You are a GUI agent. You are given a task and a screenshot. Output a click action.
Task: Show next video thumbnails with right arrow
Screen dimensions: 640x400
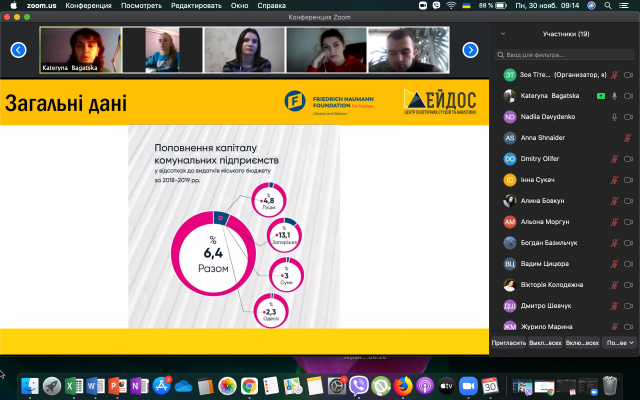470,50
